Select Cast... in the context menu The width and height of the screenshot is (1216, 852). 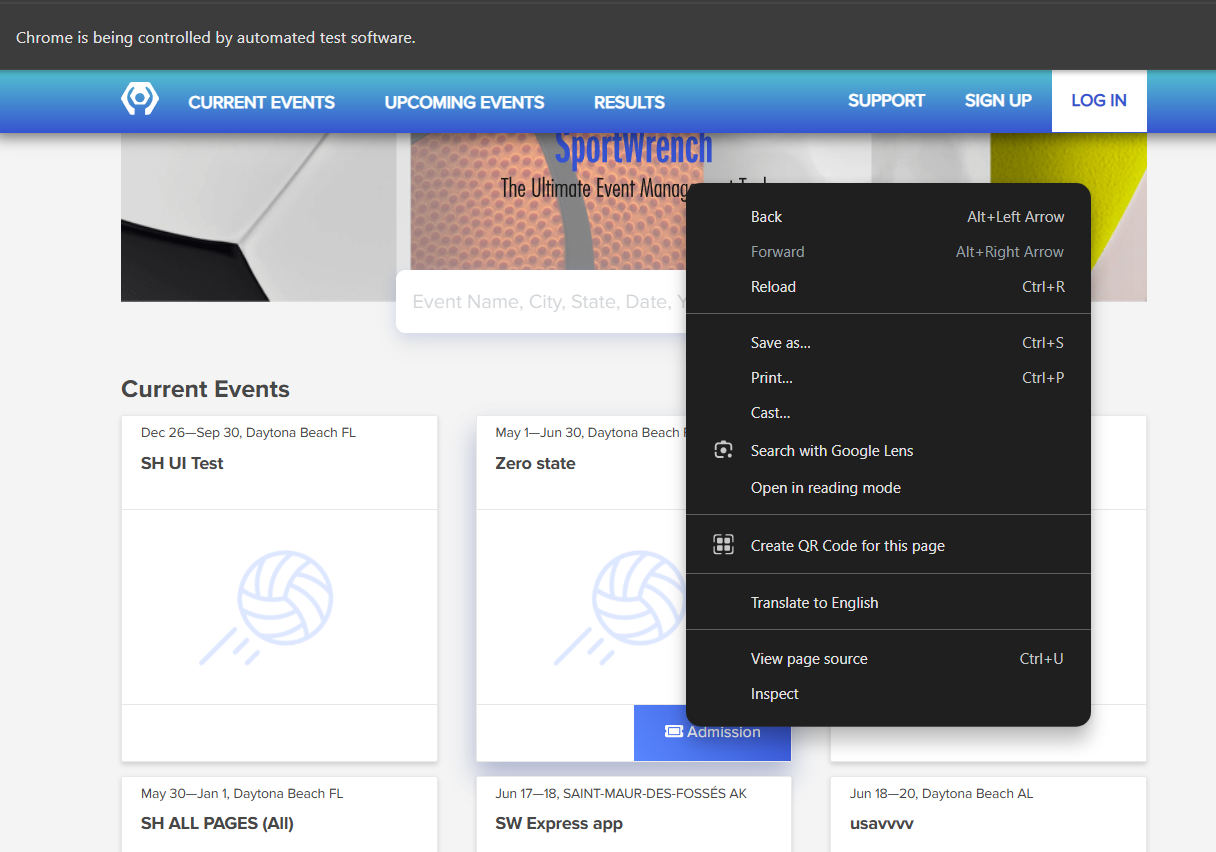(888, 413)
